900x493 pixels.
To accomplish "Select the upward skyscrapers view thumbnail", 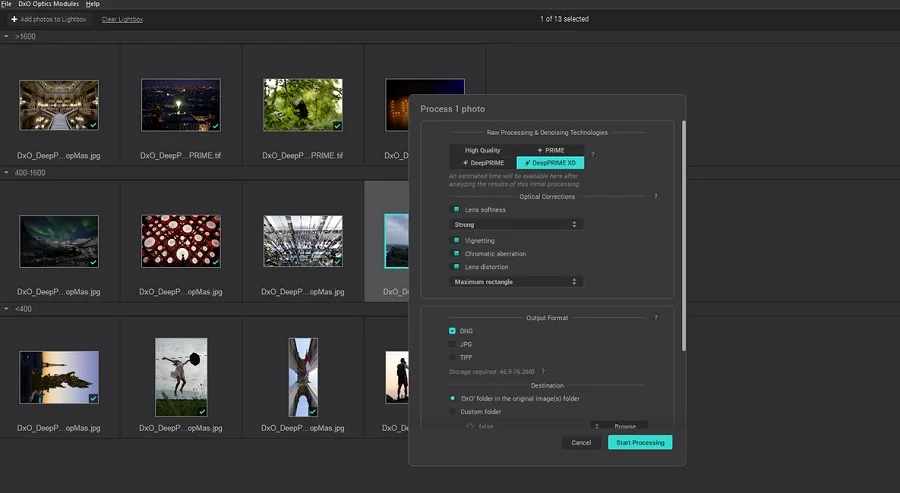I will 303,377.
